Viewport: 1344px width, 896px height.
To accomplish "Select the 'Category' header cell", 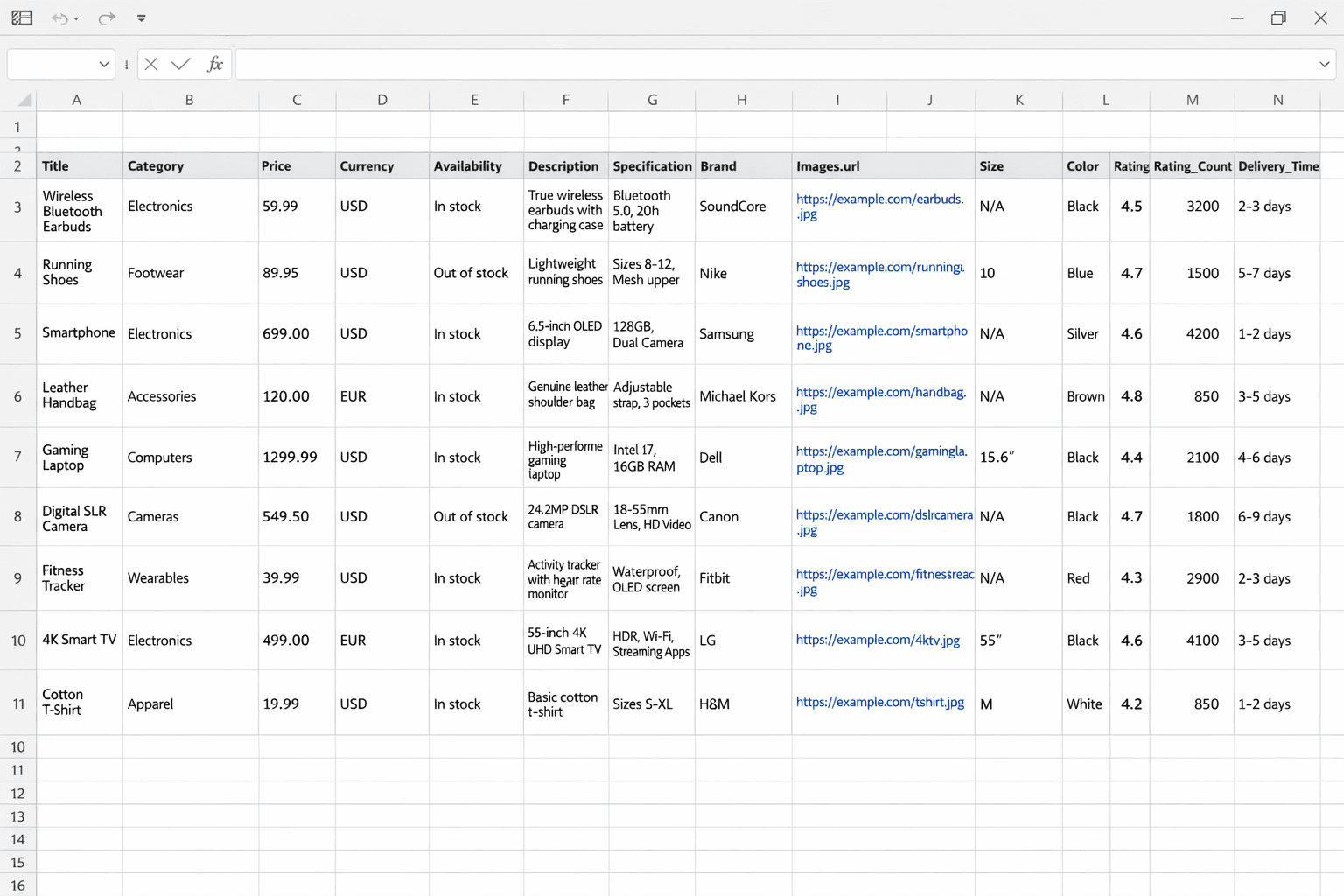I will click(191, 166).
